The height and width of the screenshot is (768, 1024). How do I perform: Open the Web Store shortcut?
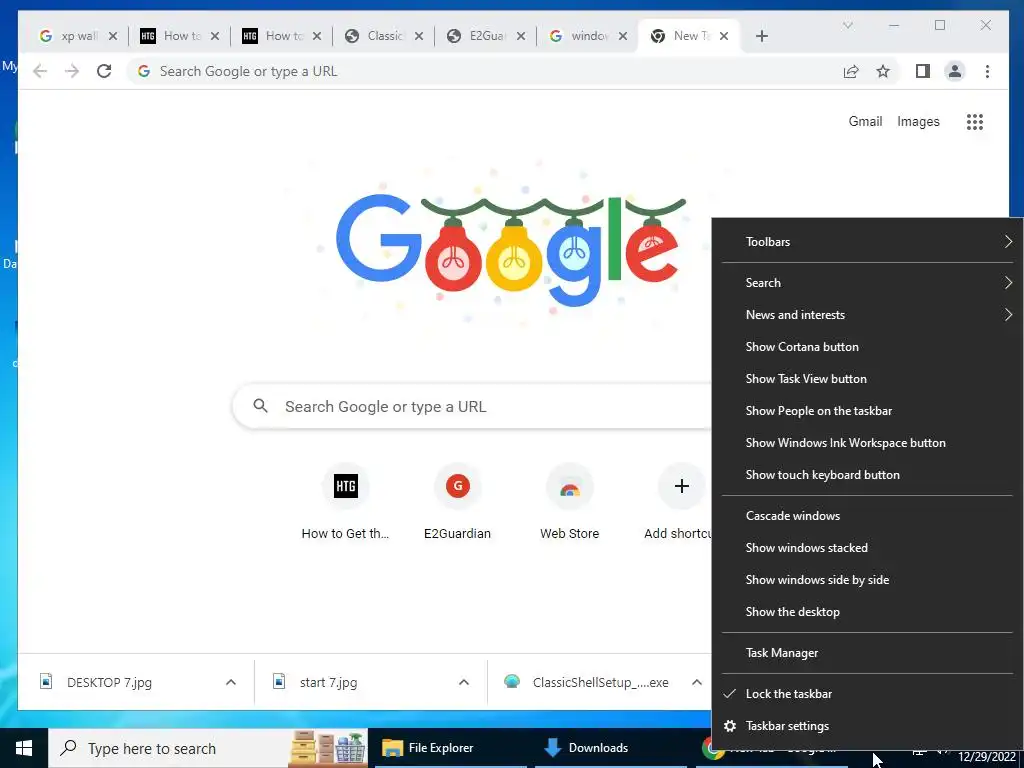[x=569, y=502]
